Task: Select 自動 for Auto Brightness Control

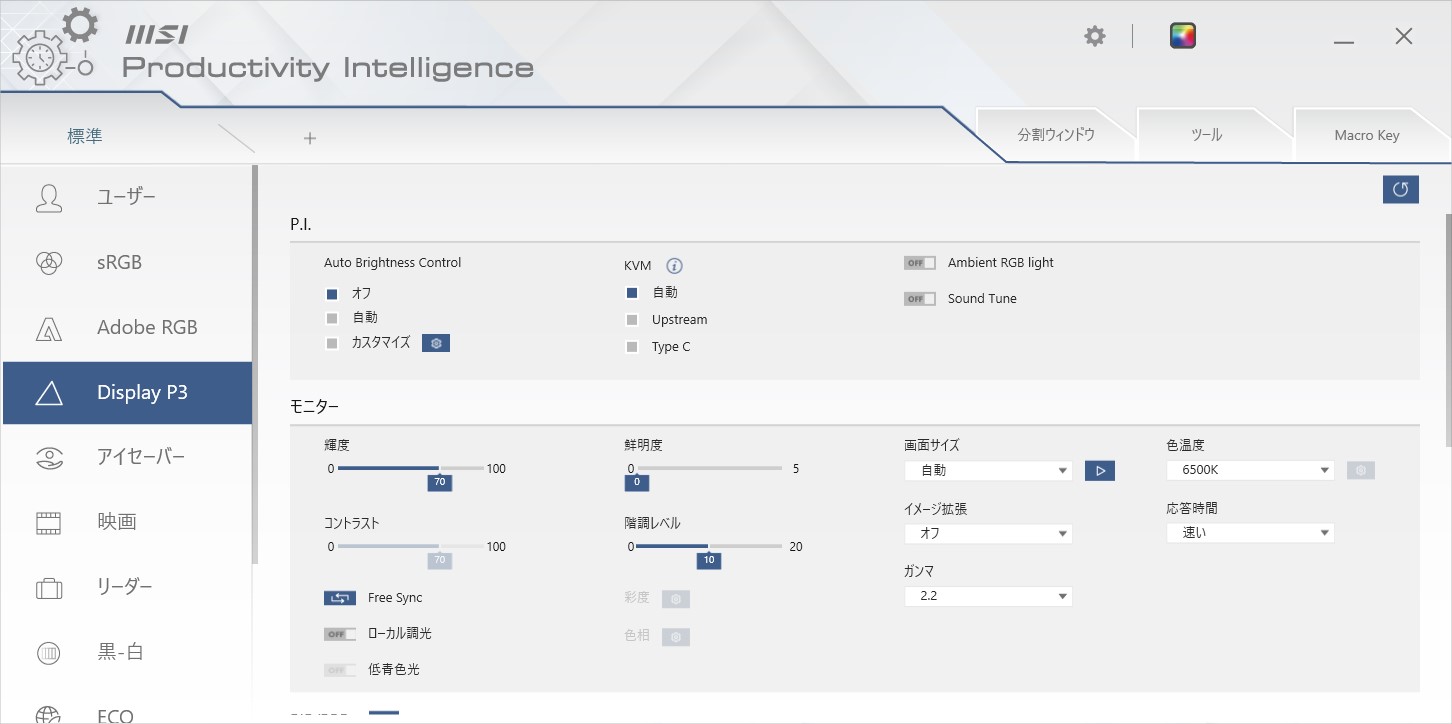Action: tap(332, 318)
